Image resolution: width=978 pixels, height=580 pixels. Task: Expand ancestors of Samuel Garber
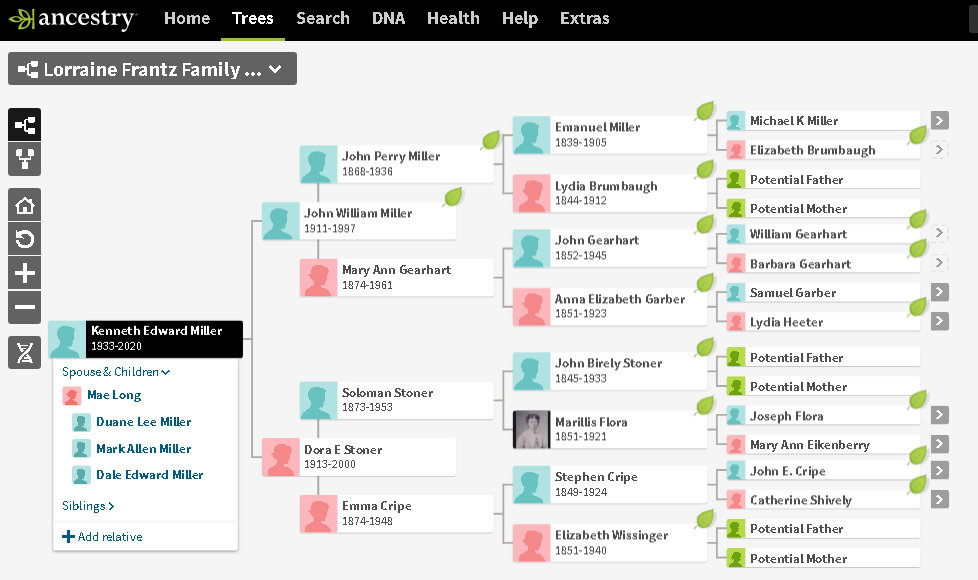(939, 292)
